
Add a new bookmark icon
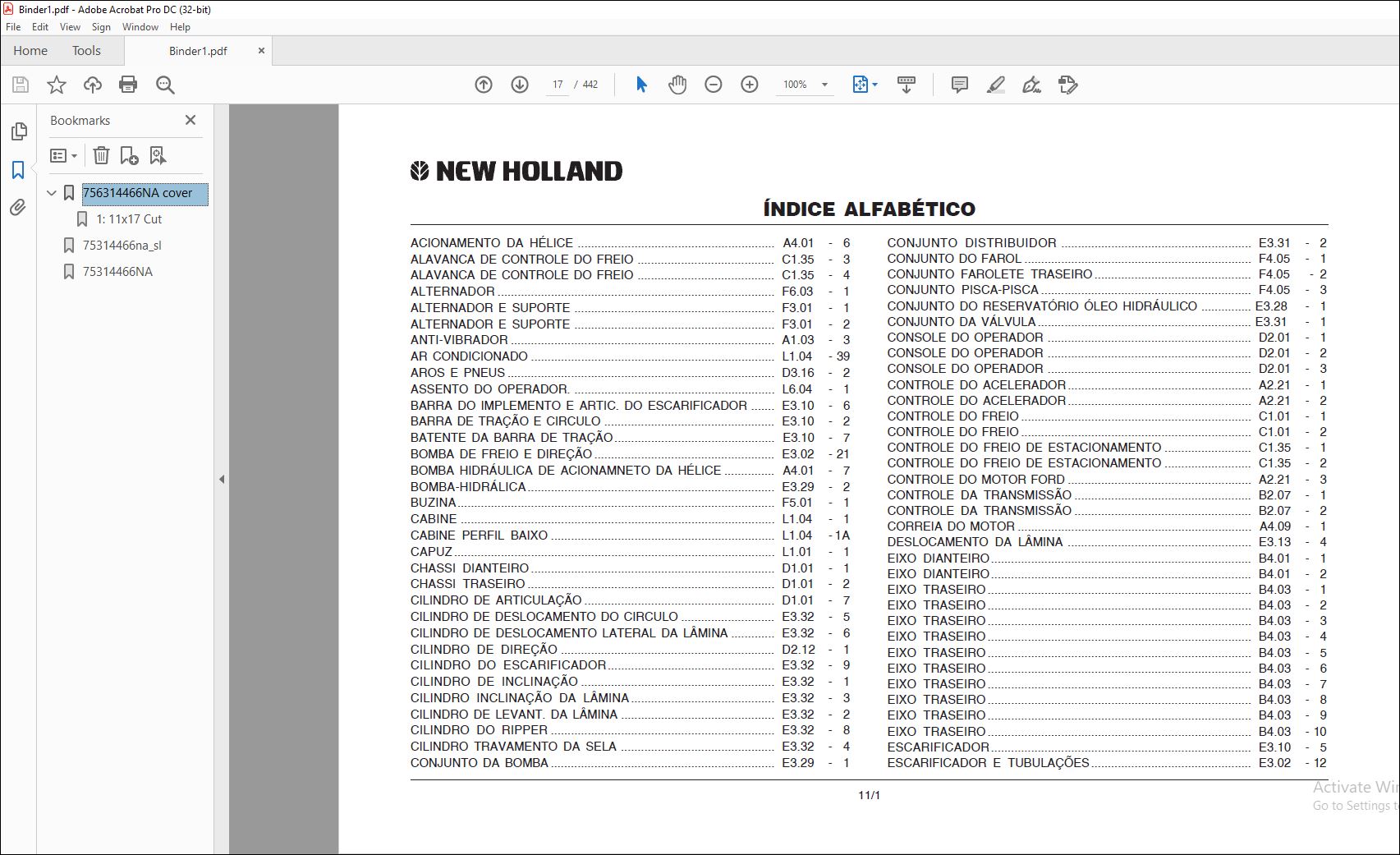(129, 155)
